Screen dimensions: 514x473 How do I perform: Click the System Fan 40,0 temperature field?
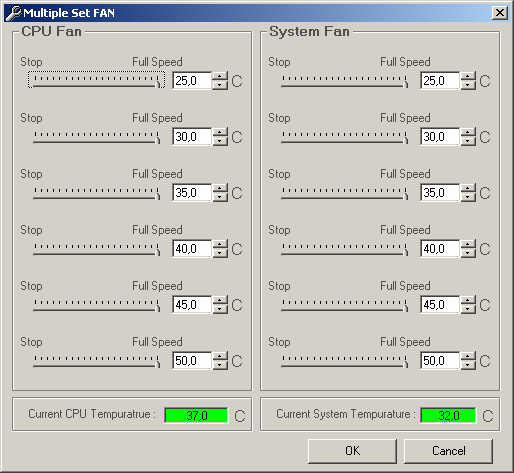[440, 249]
